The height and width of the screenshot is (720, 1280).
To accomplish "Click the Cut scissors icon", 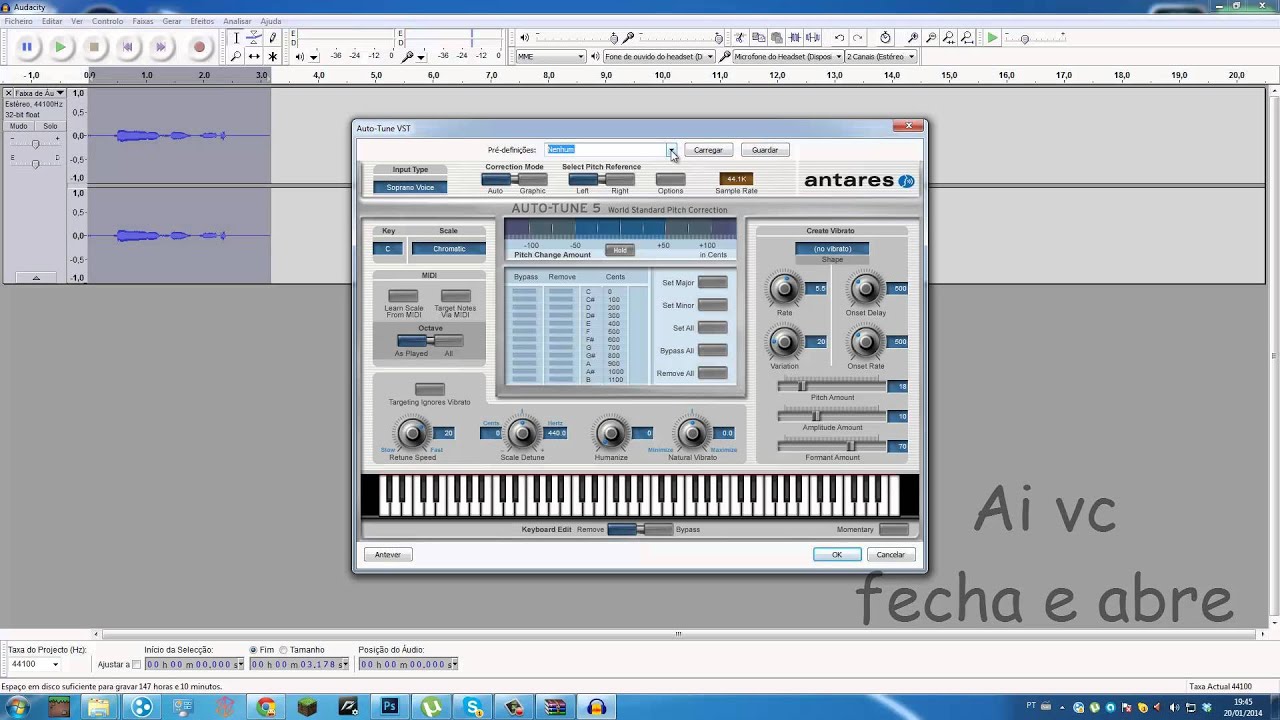I will point(739,38).
